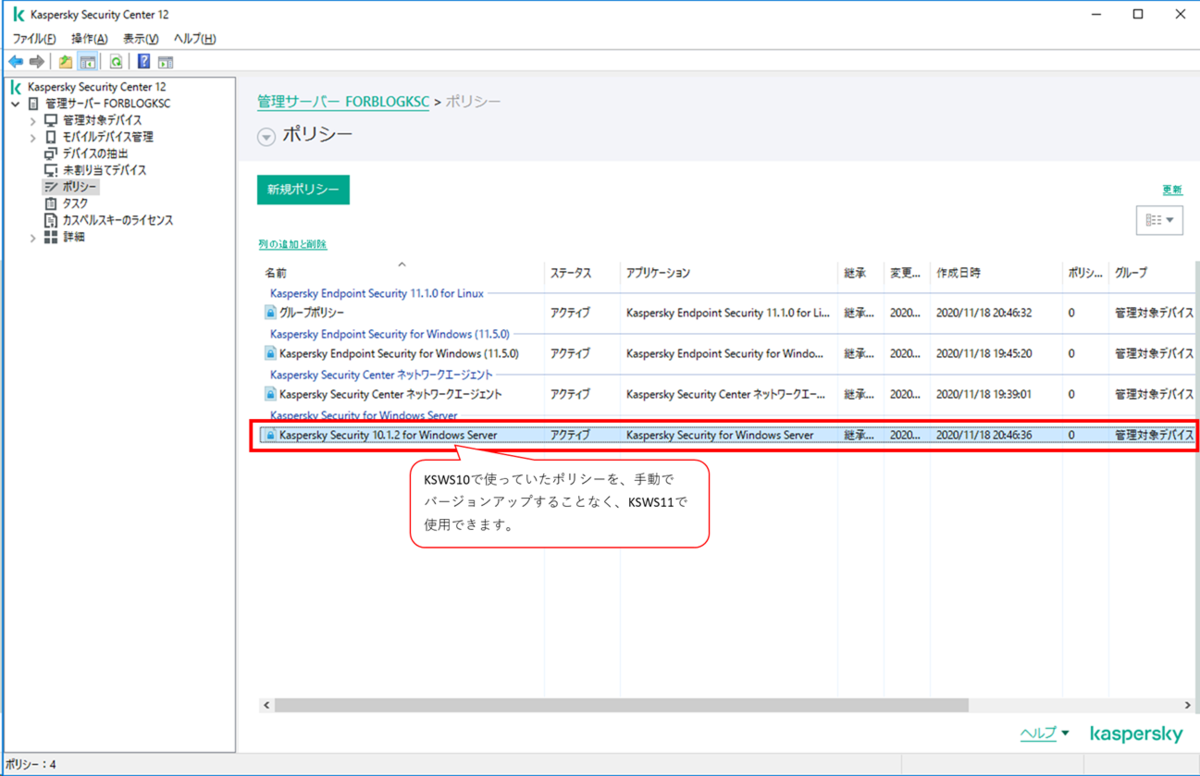Select Kaspersky Security Center ネットワークエージェント policy name
Screen dimensions: 1200x776
point(391,394)
